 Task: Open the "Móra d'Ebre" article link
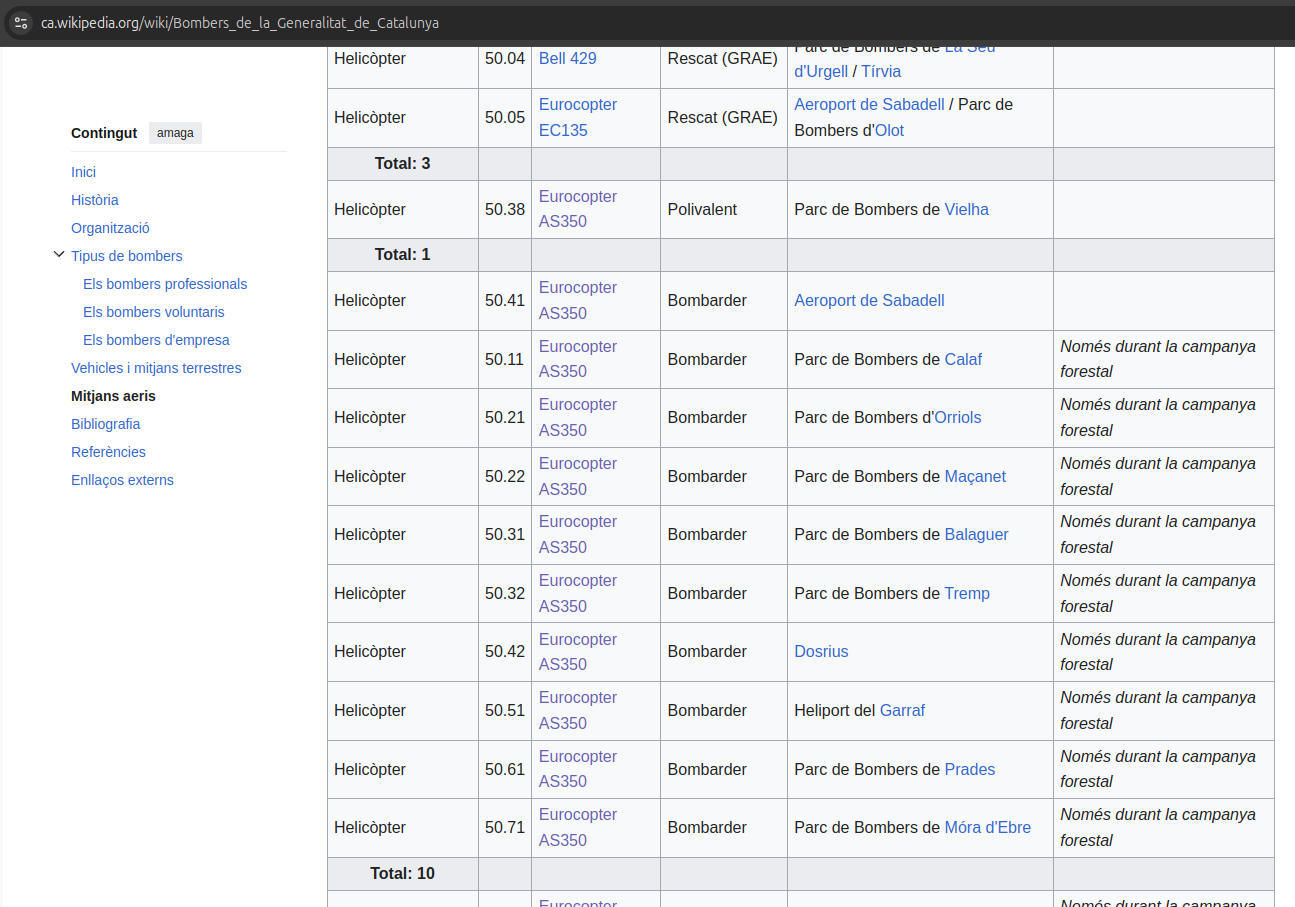coord(987,827)
